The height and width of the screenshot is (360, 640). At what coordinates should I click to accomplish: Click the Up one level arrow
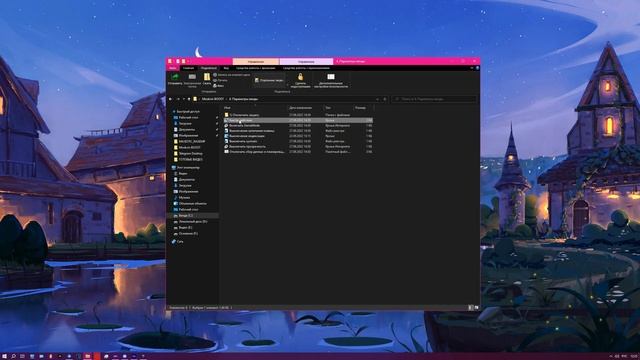(189, 99)
